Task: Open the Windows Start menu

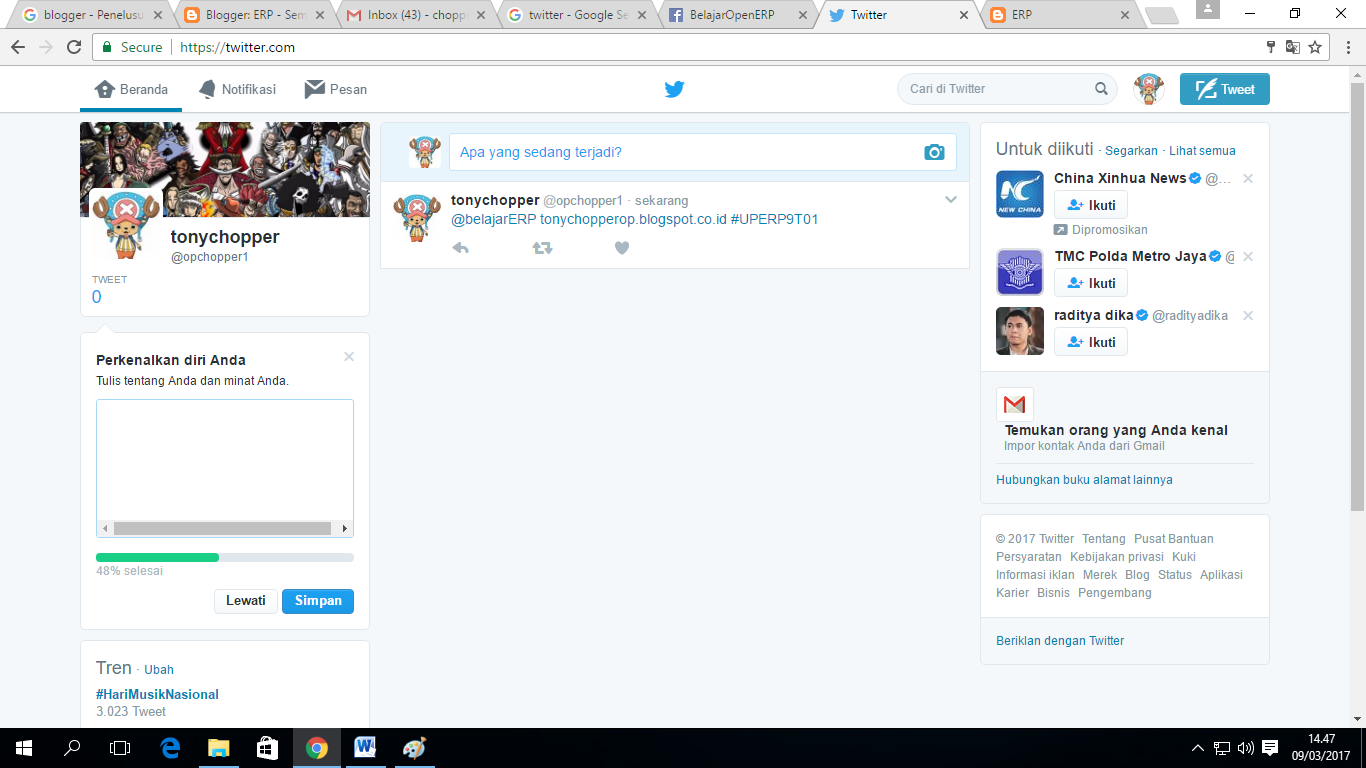Action: (23, 748)
